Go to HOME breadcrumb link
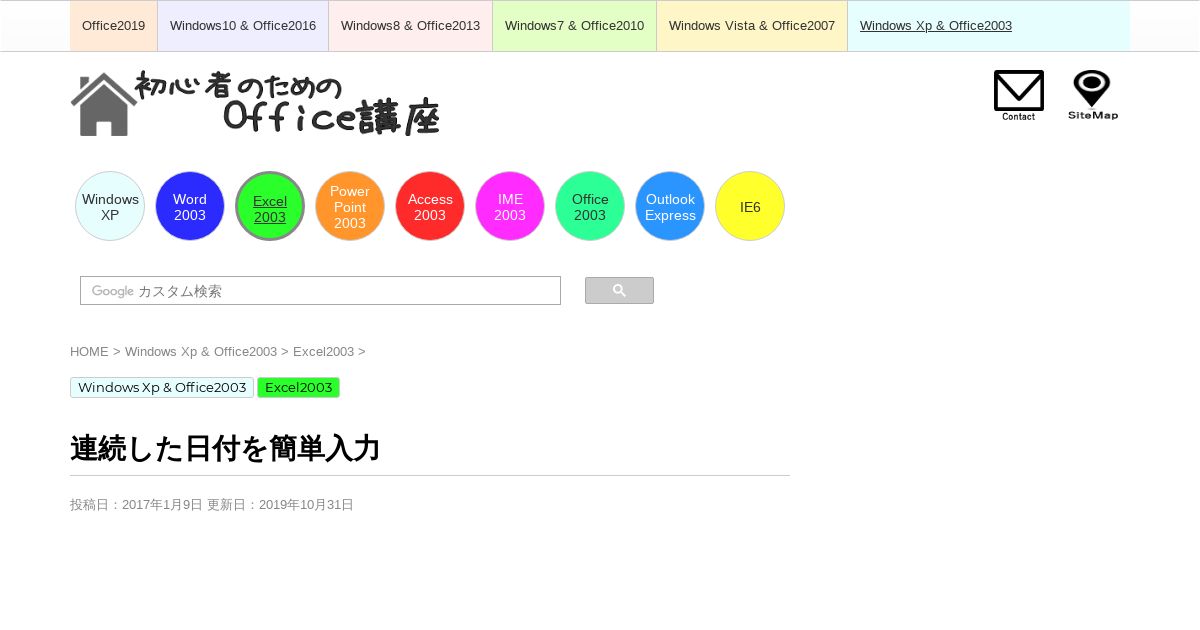This screenshot has height=630, width=1200. [89, 352]
